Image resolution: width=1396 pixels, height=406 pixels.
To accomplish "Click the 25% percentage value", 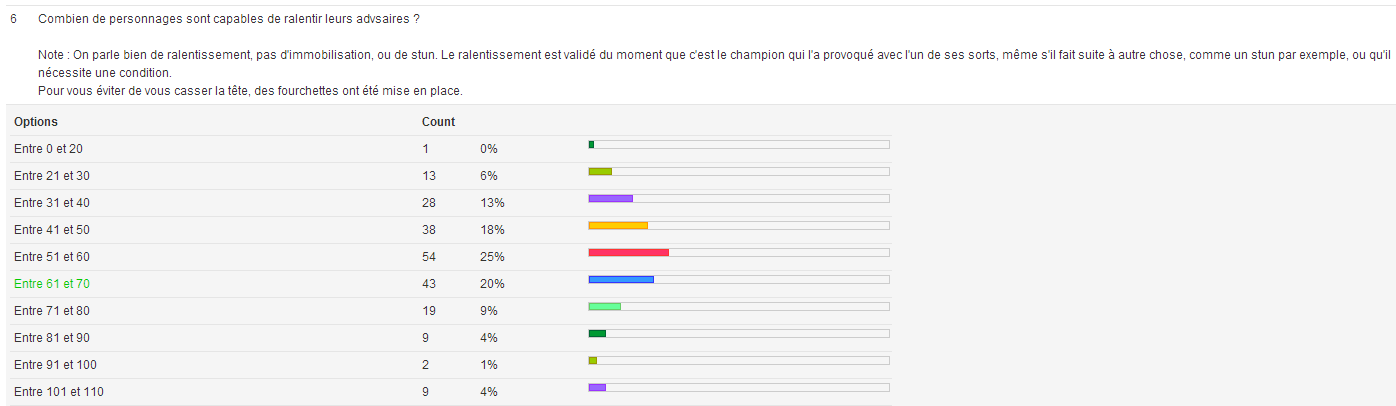I will tap(492, 257).
